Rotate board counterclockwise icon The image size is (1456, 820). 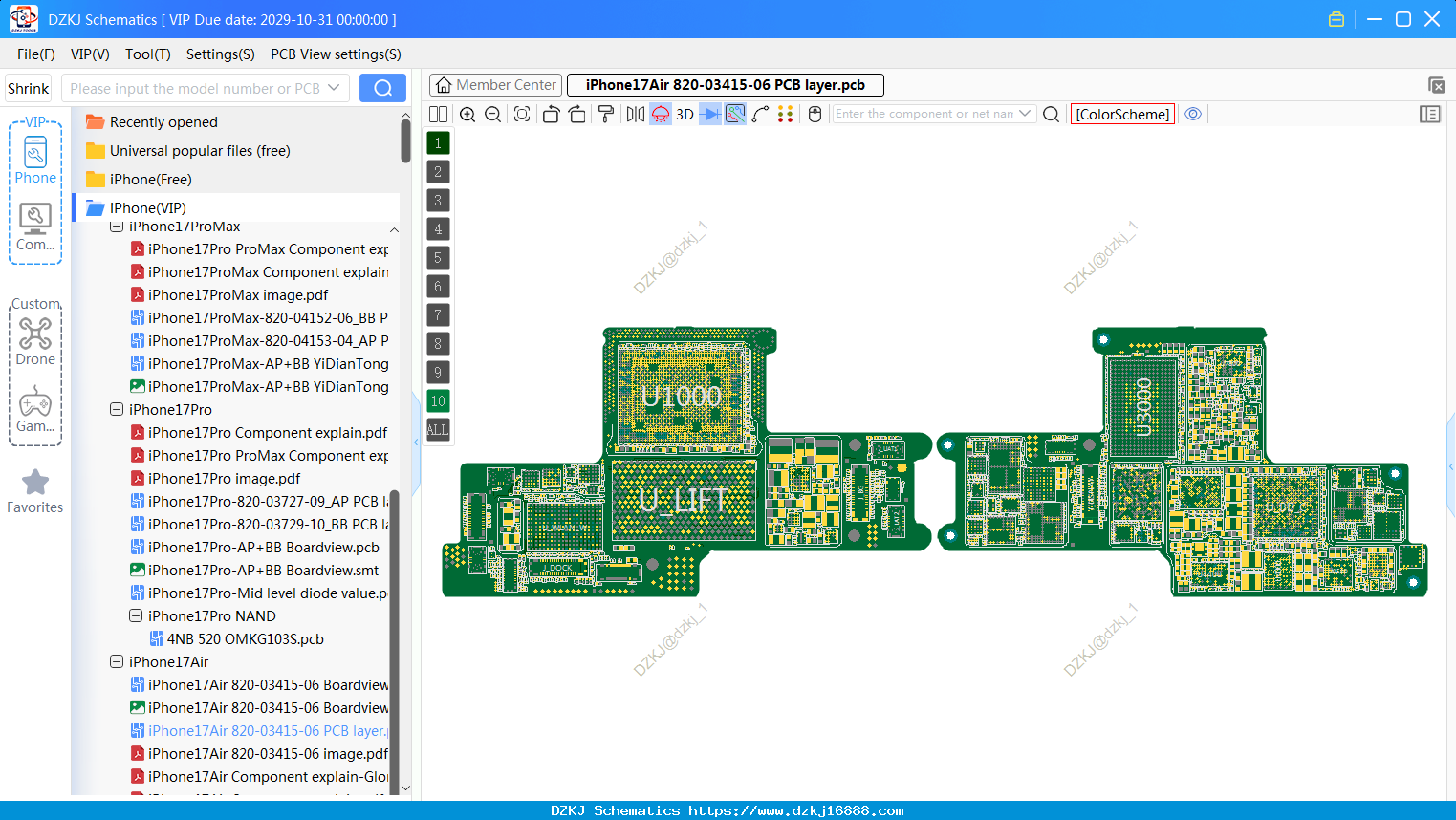[x=551, y=114]
